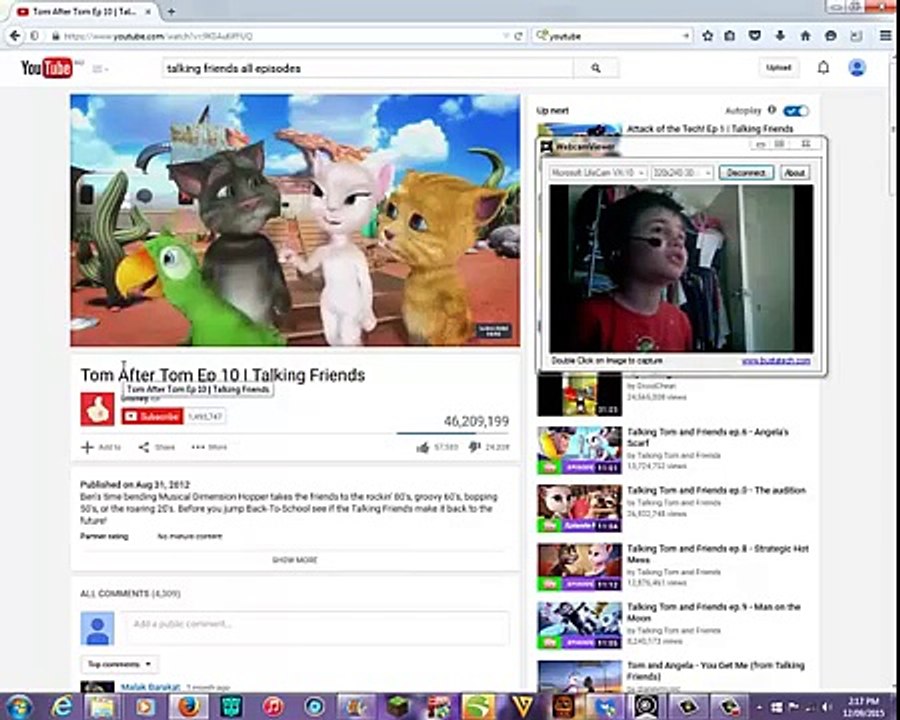This screenshot has height=720, width=900.
Task: Click the Autoplay info icon
Action: pos(772,110)
